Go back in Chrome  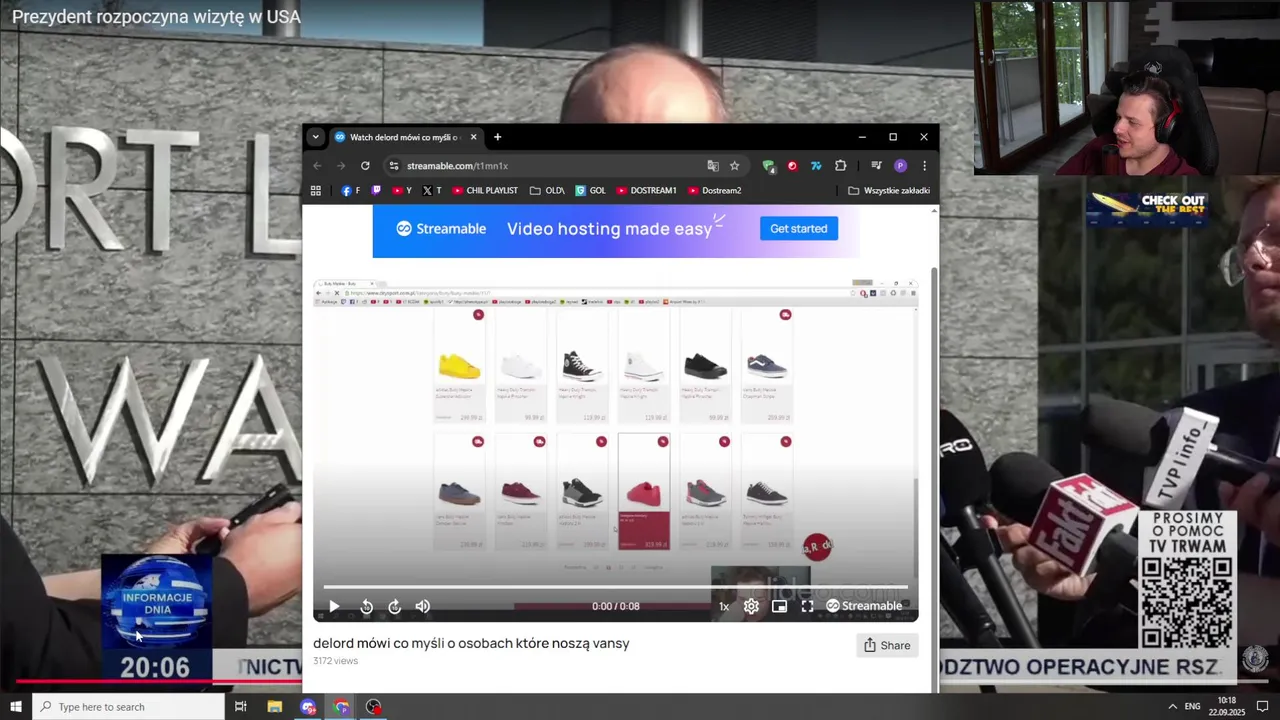point(317,166)
